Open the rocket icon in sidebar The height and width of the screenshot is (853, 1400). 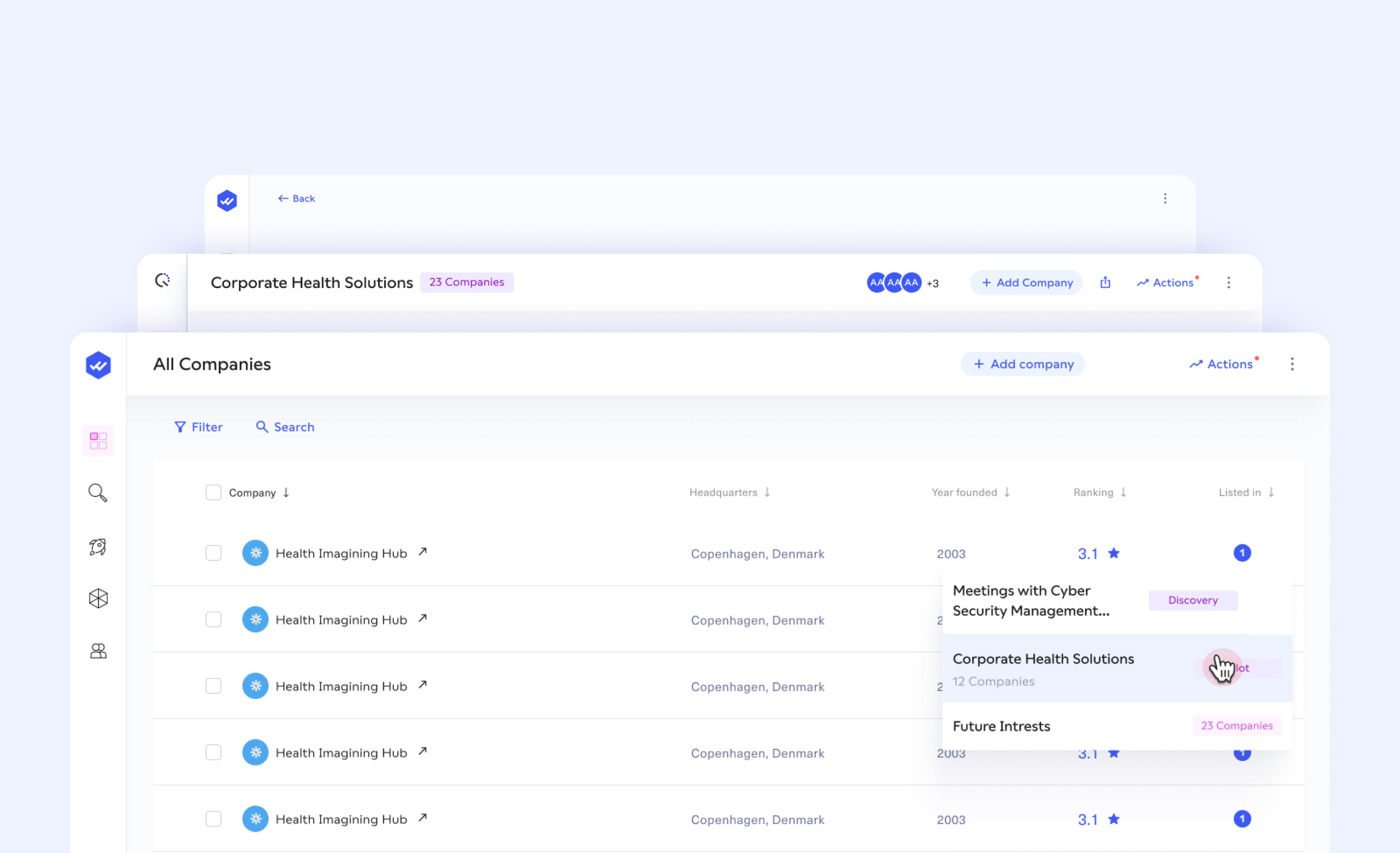[x=98, y=546]
